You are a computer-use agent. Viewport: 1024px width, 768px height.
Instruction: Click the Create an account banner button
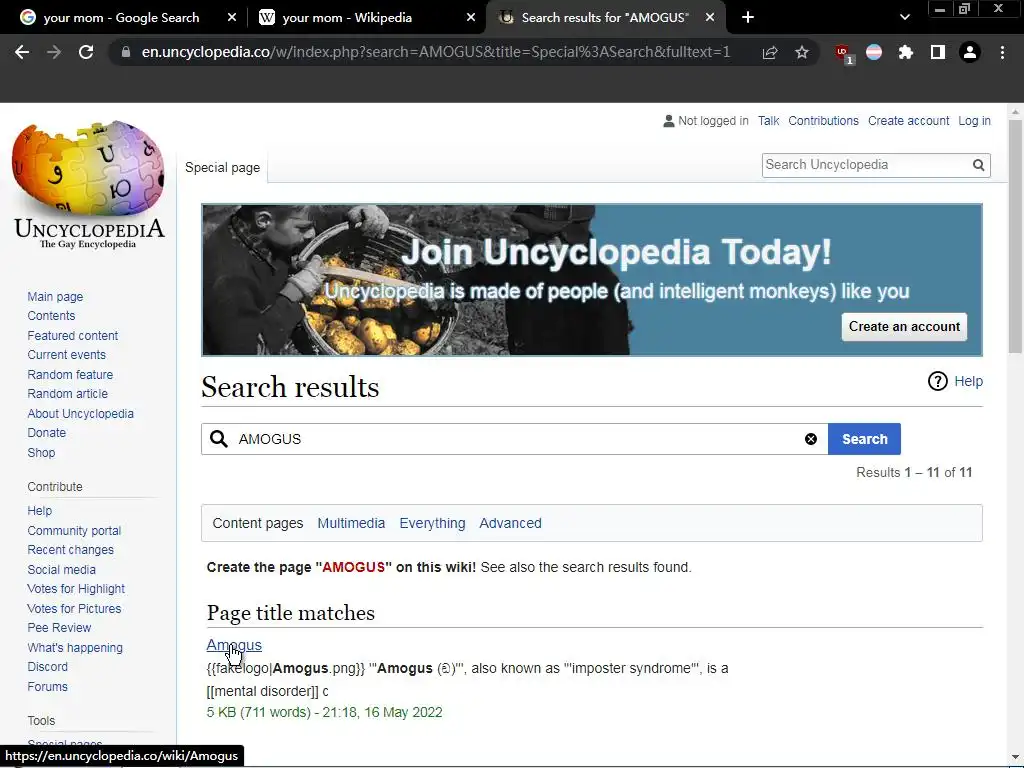tap(904, 327)
